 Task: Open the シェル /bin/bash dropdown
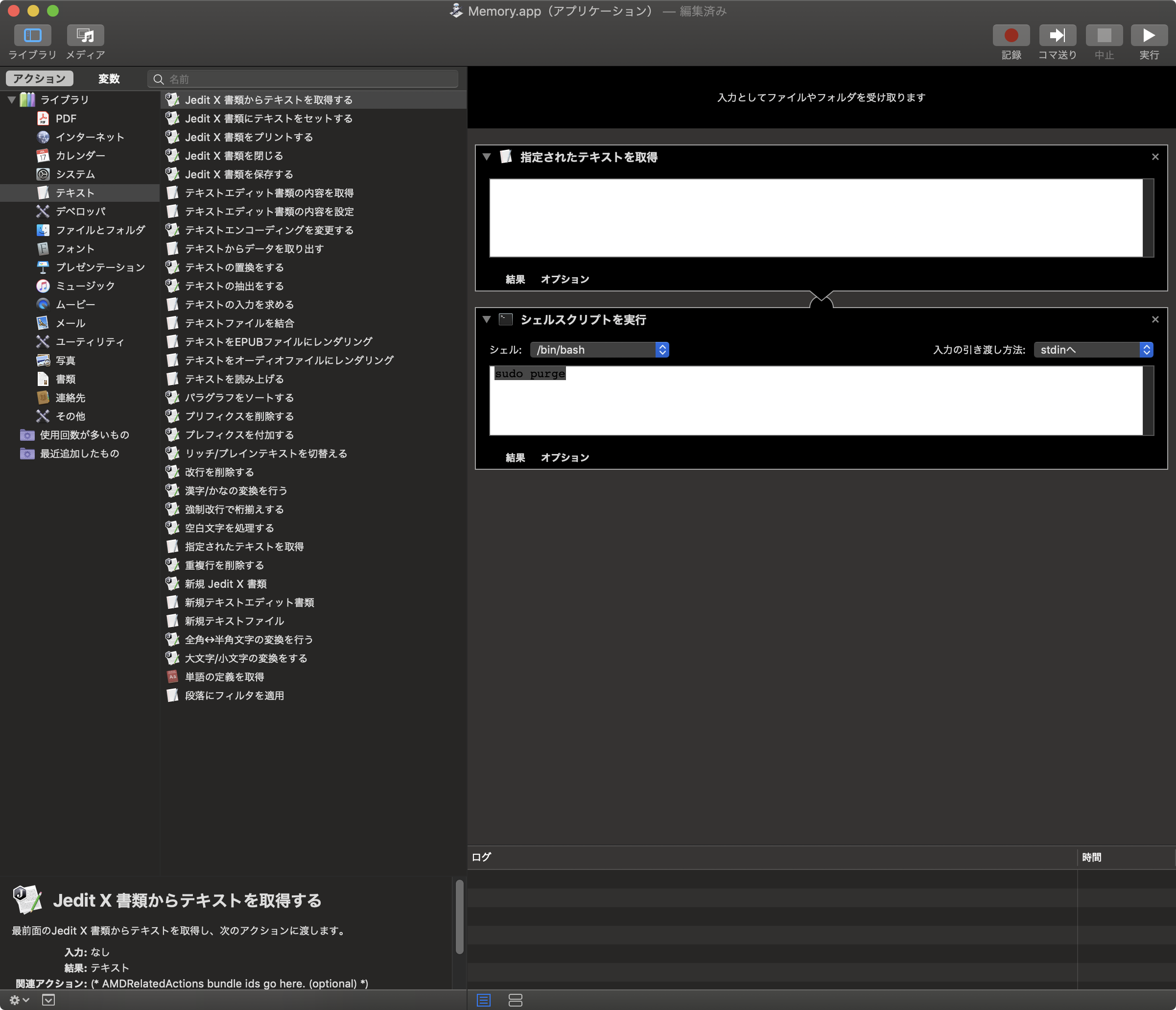pos(599,350)
